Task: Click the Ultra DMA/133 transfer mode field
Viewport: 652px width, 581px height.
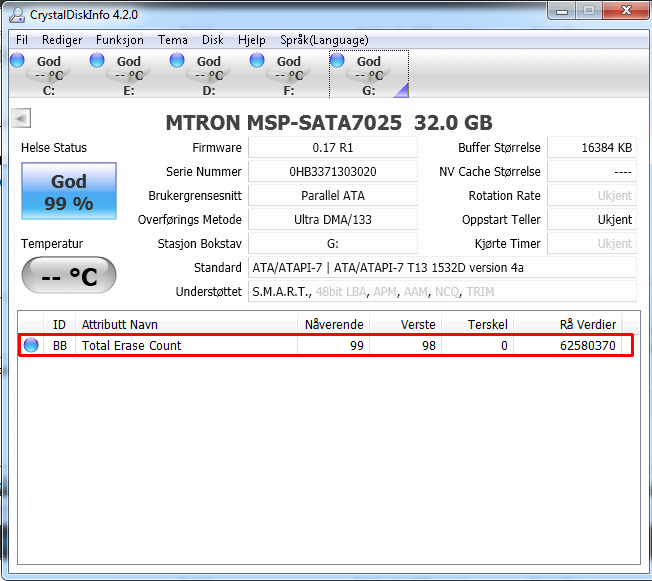Action: (x=333, y=220)
